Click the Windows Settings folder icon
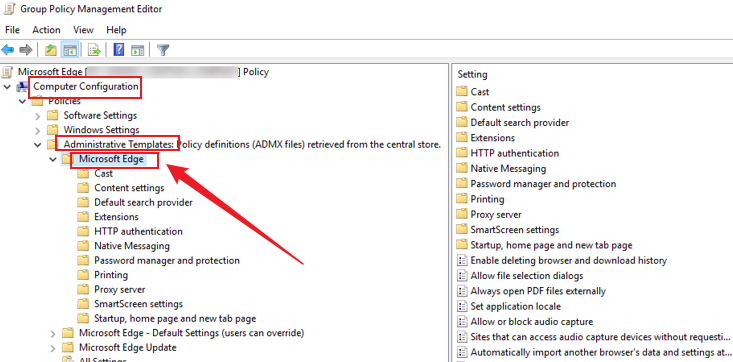This screenshot has width=733, height=362. [x=52, y=130]
